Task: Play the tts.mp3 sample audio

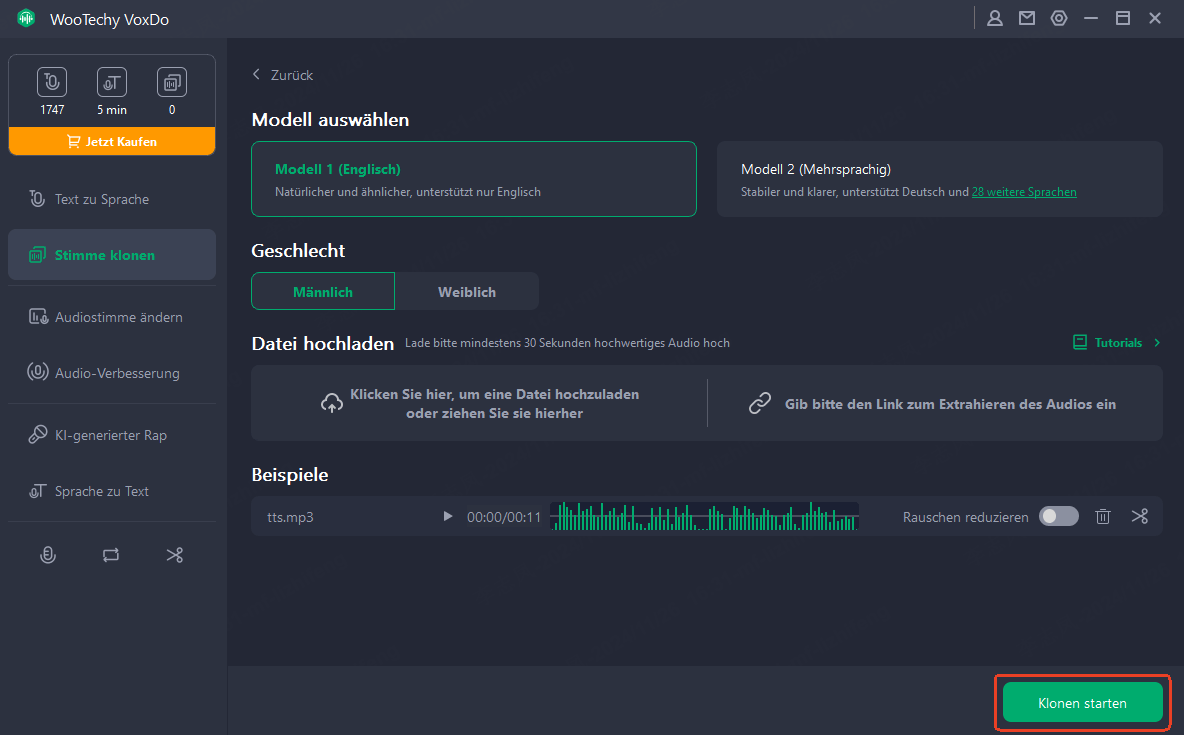Action: (447, 517)
